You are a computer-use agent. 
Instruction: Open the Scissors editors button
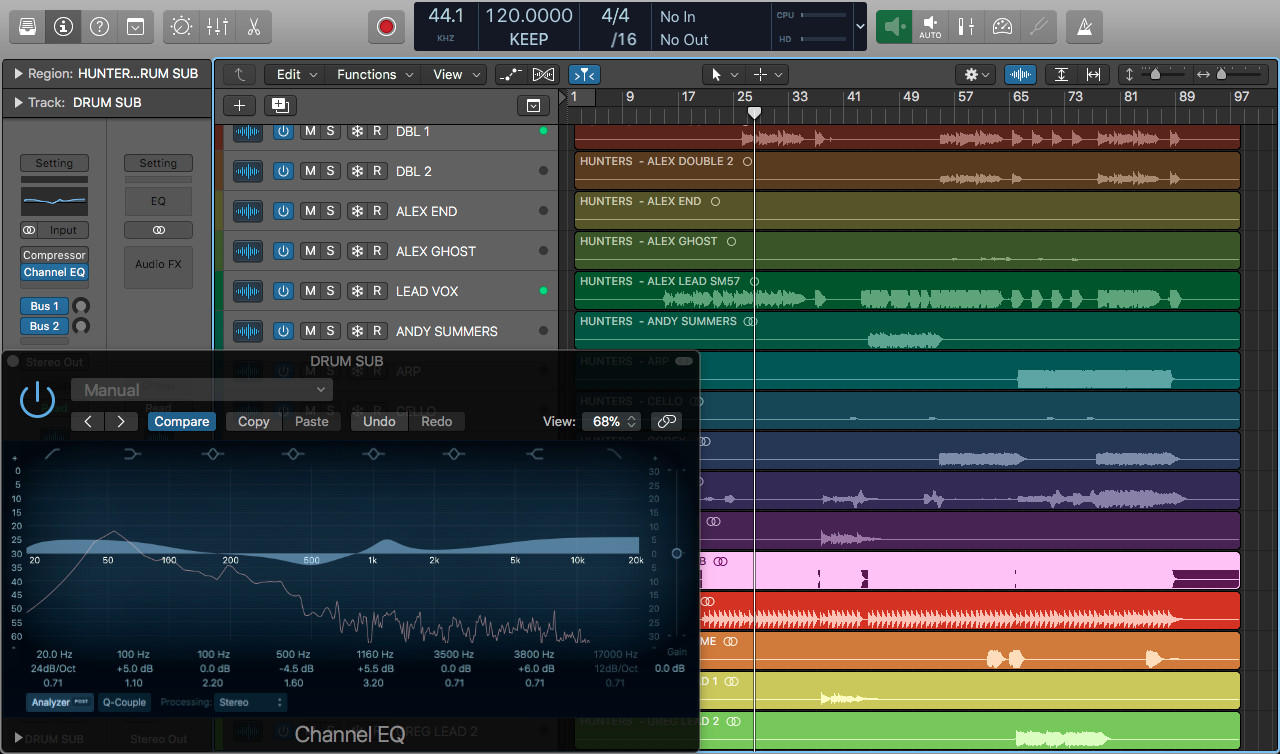253,27
